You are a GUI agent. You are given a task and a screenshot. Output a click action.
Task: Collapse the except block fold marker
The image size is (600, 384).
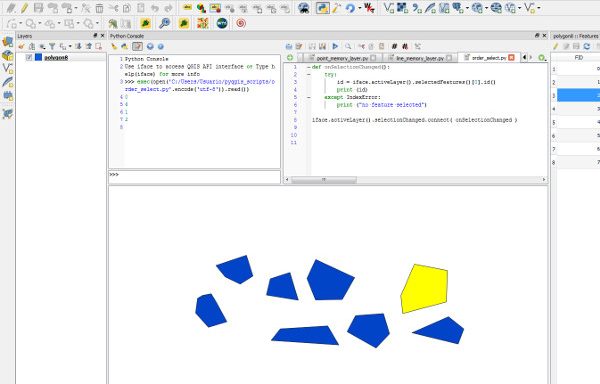(x=309, y=98)
